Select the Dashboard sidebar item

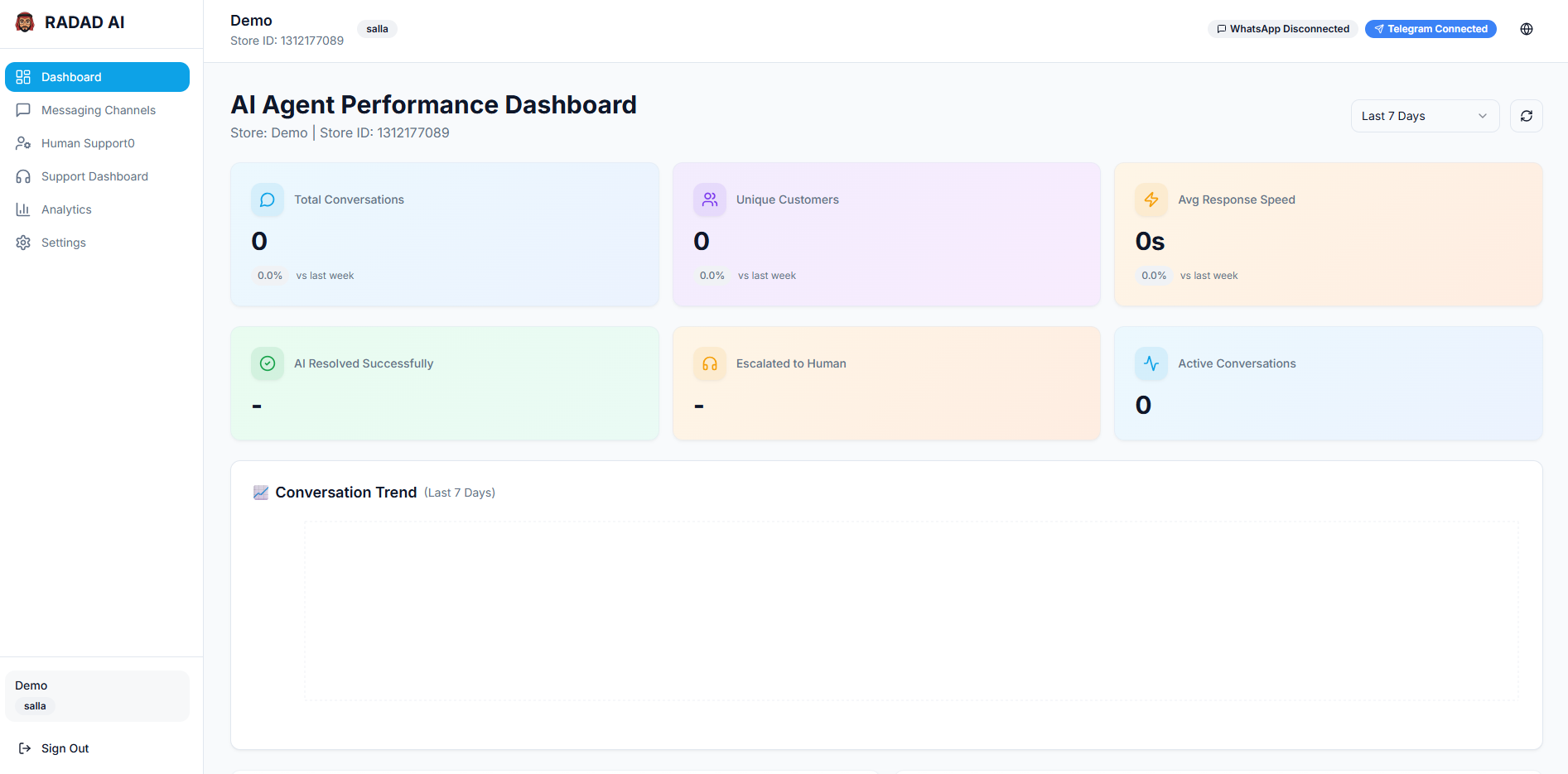point(97,77)
